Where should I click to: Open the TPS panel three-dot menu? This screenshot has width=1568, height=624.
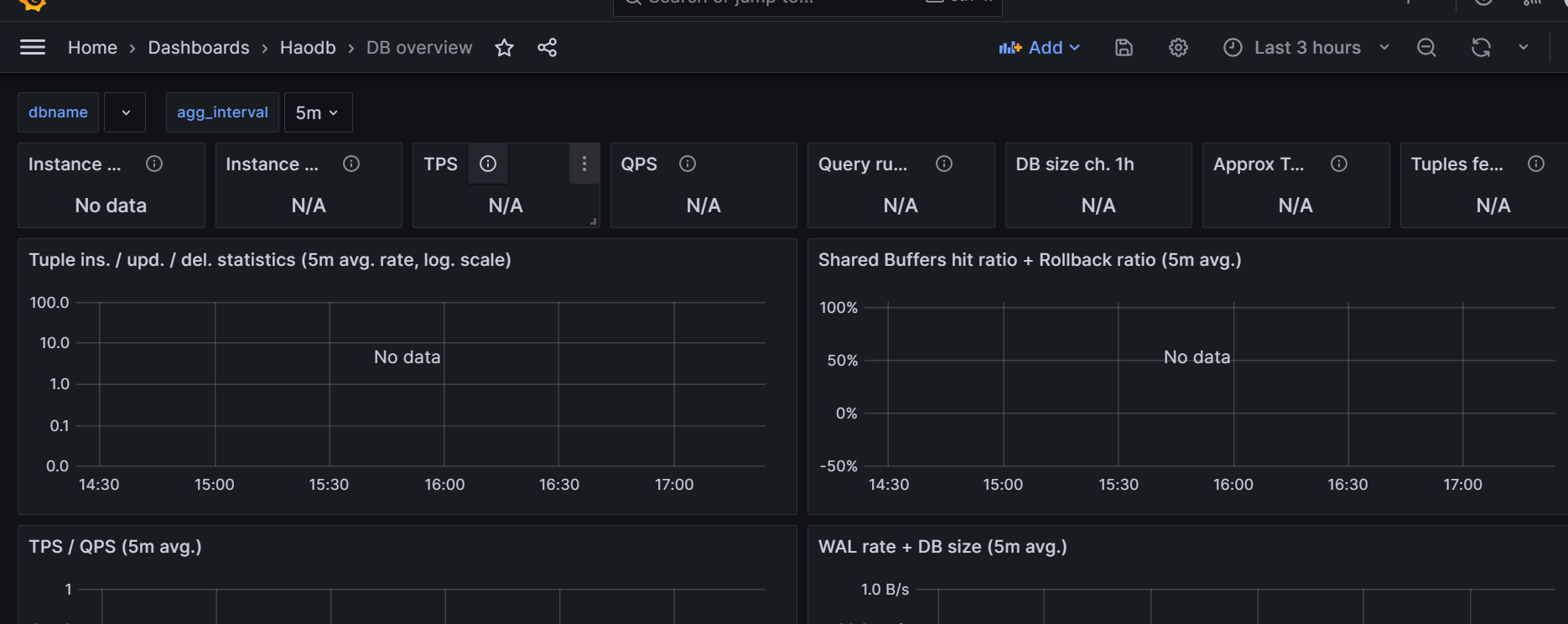tap(584, 164)
